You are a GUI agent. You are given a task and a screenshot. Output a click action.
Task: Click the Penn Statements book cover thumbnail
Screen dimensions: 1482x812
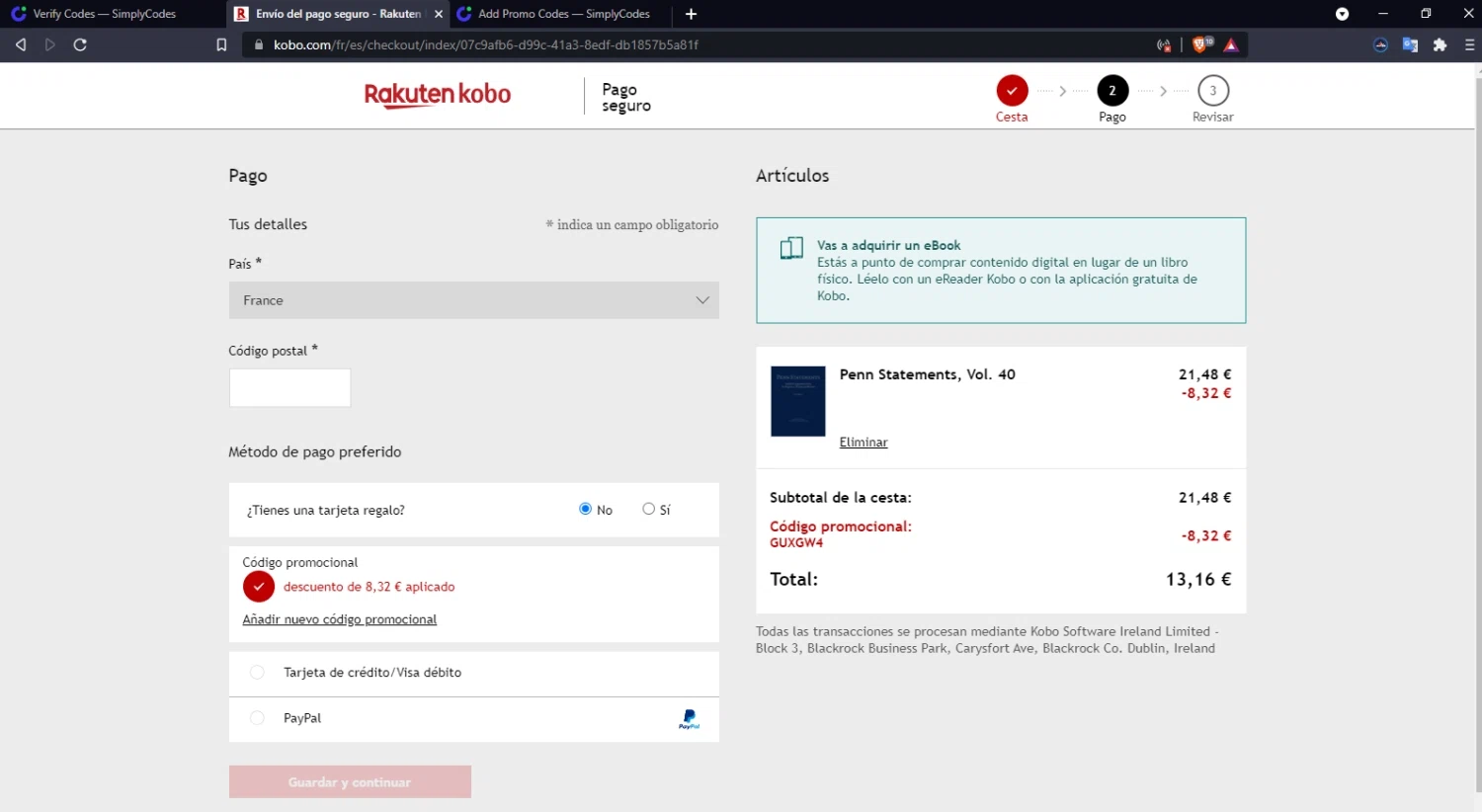point(798,401)
